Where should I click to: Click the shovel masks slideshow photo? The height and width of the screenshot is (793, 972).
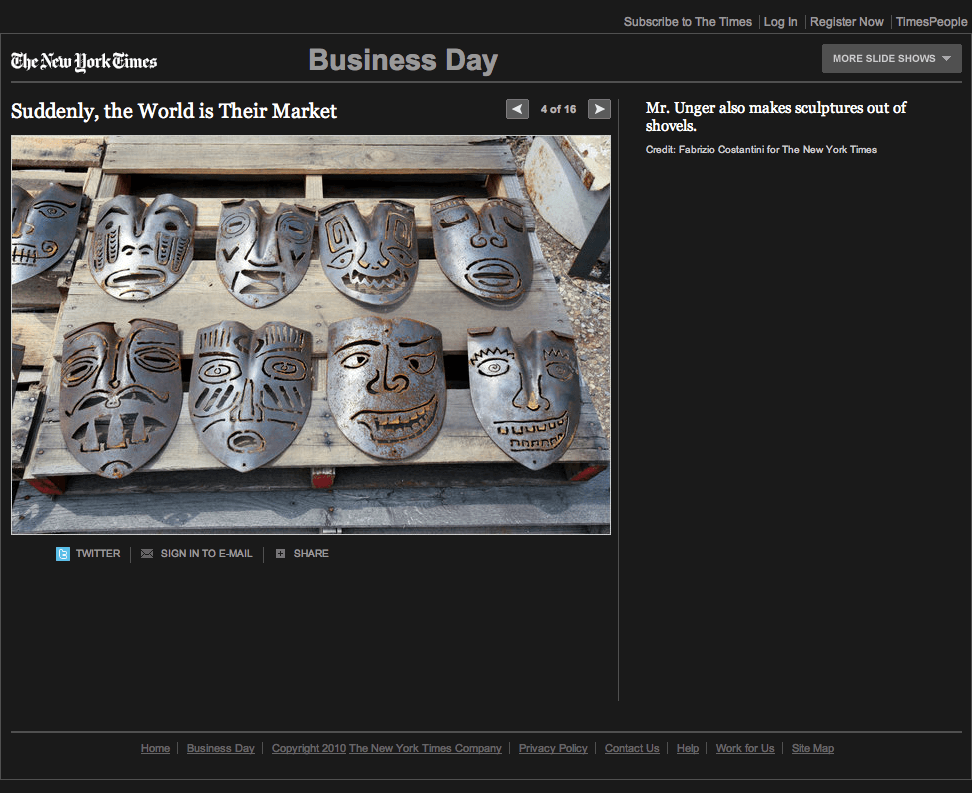[311, 335]
